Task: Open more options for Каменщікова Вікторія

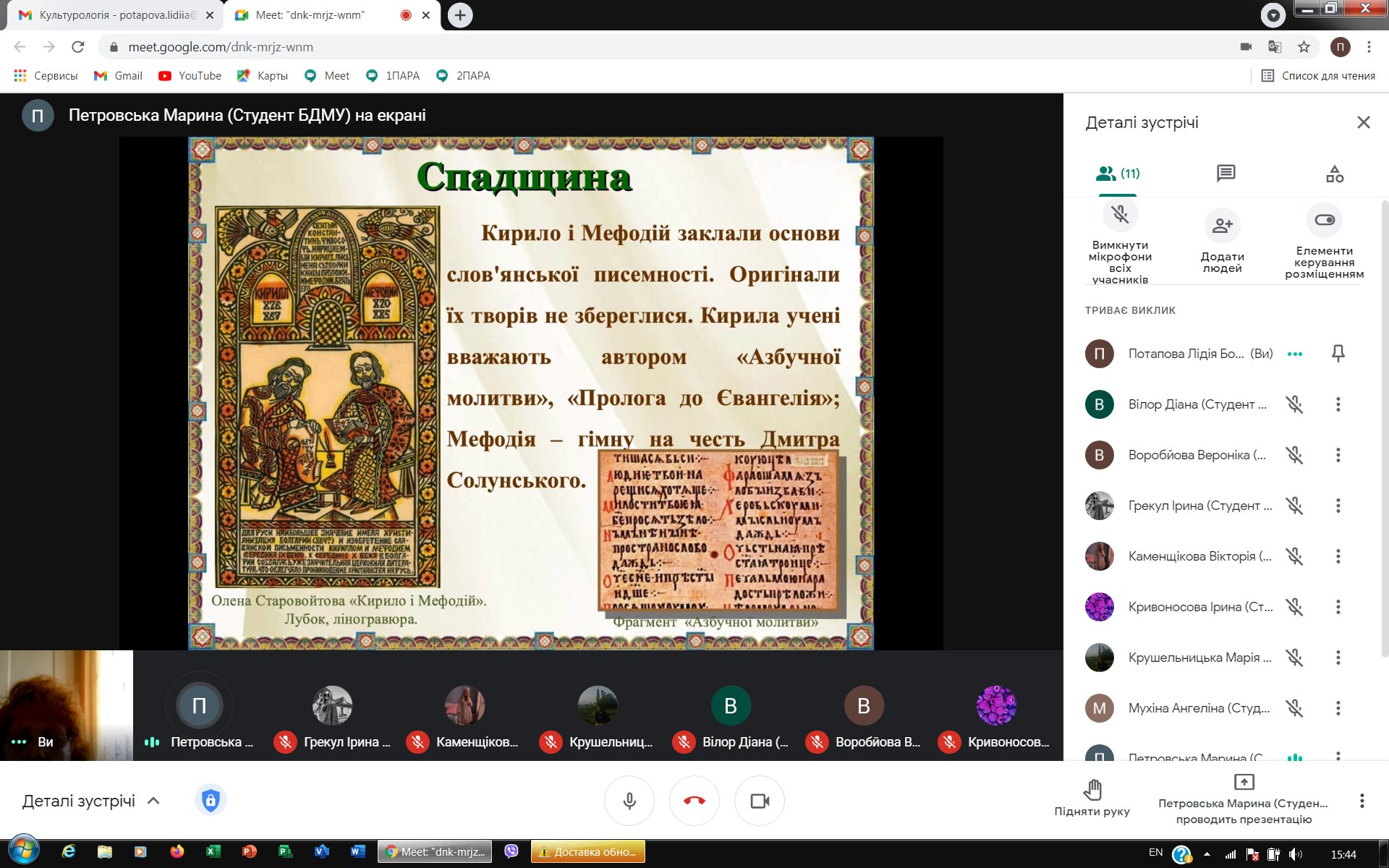Action: point(1338,556)
